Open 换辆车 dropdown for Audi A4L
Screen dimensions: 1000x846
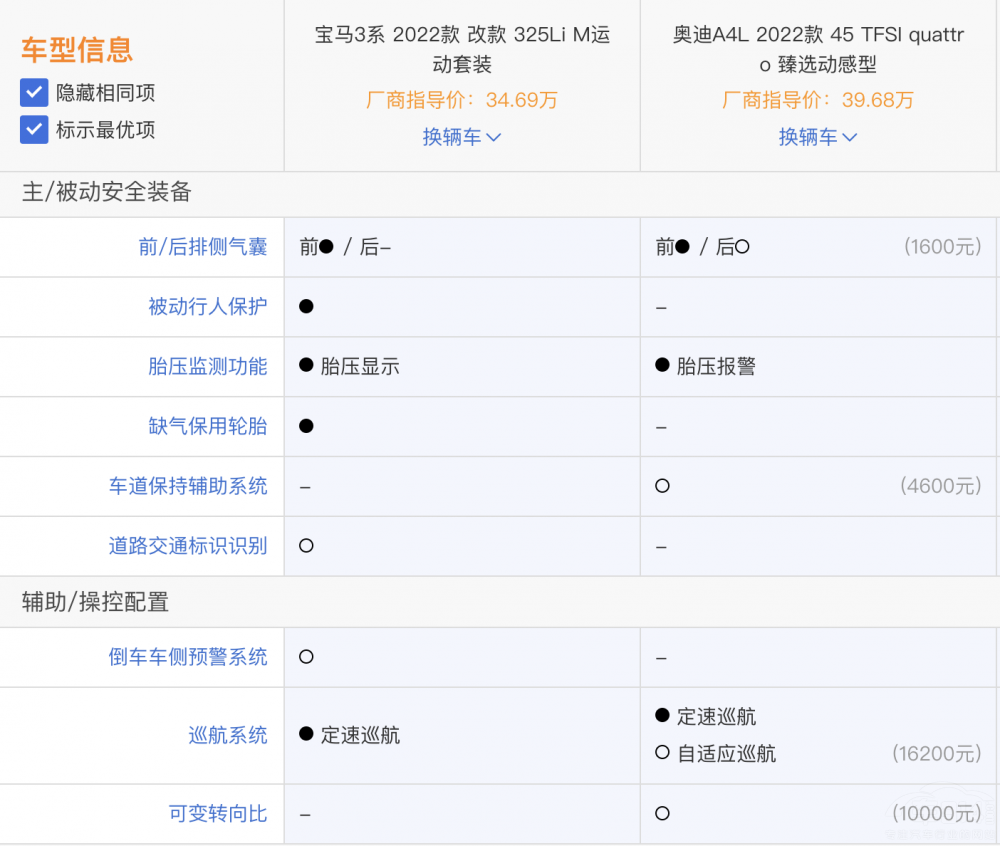(817, 137)
